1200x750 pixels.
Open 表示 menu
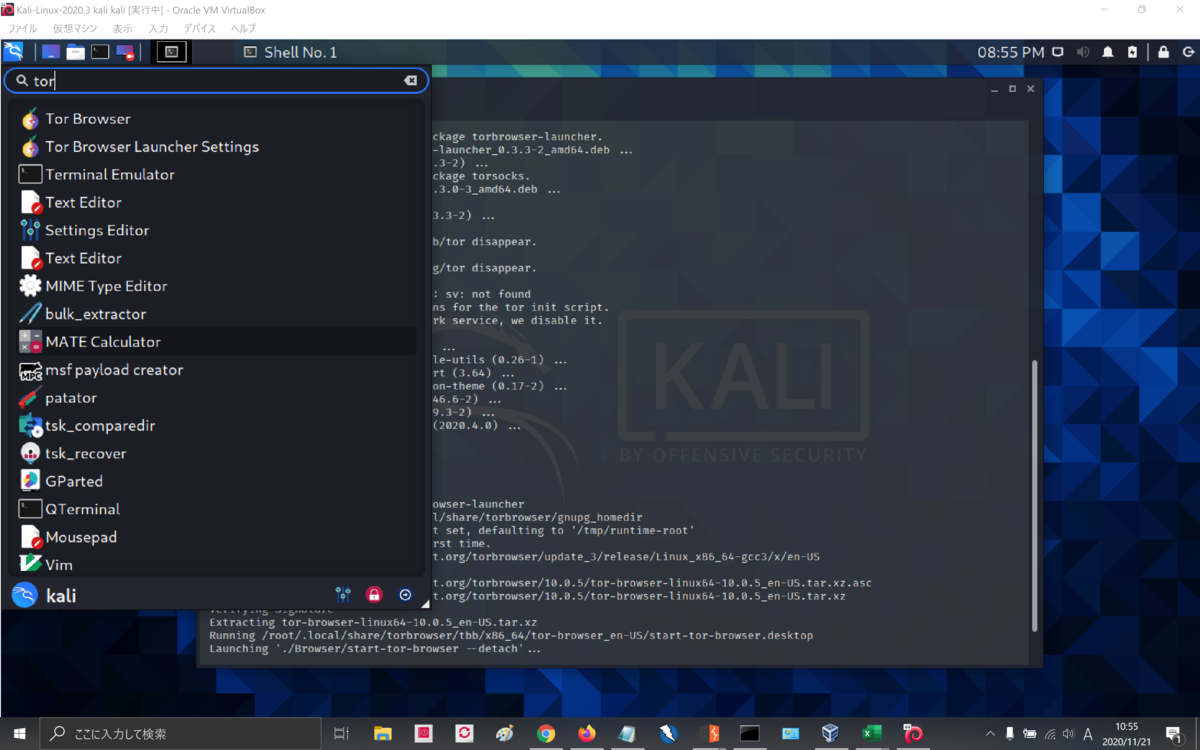122,29
